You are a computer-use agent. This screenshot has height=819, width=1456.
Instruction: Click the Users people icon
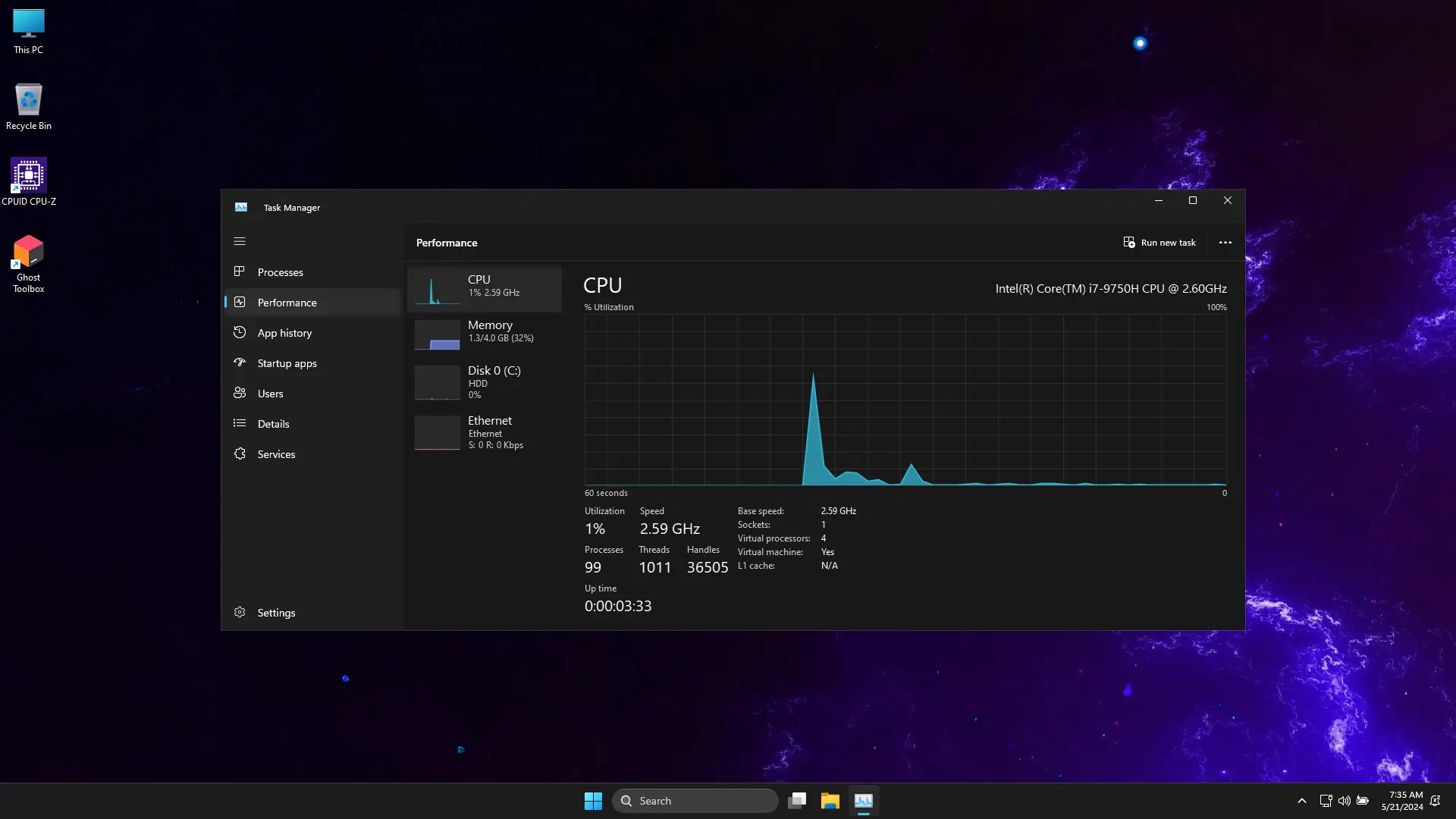(x=240, y=393)
